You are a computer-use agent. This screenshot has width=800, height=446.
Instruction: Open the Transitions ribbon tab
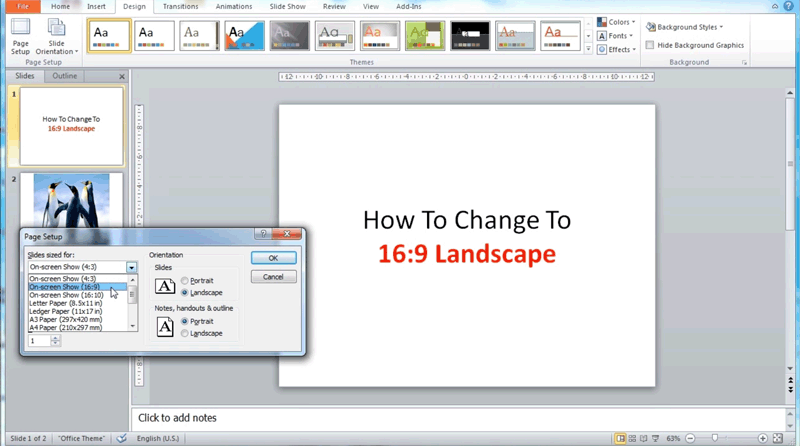(180, 6)
